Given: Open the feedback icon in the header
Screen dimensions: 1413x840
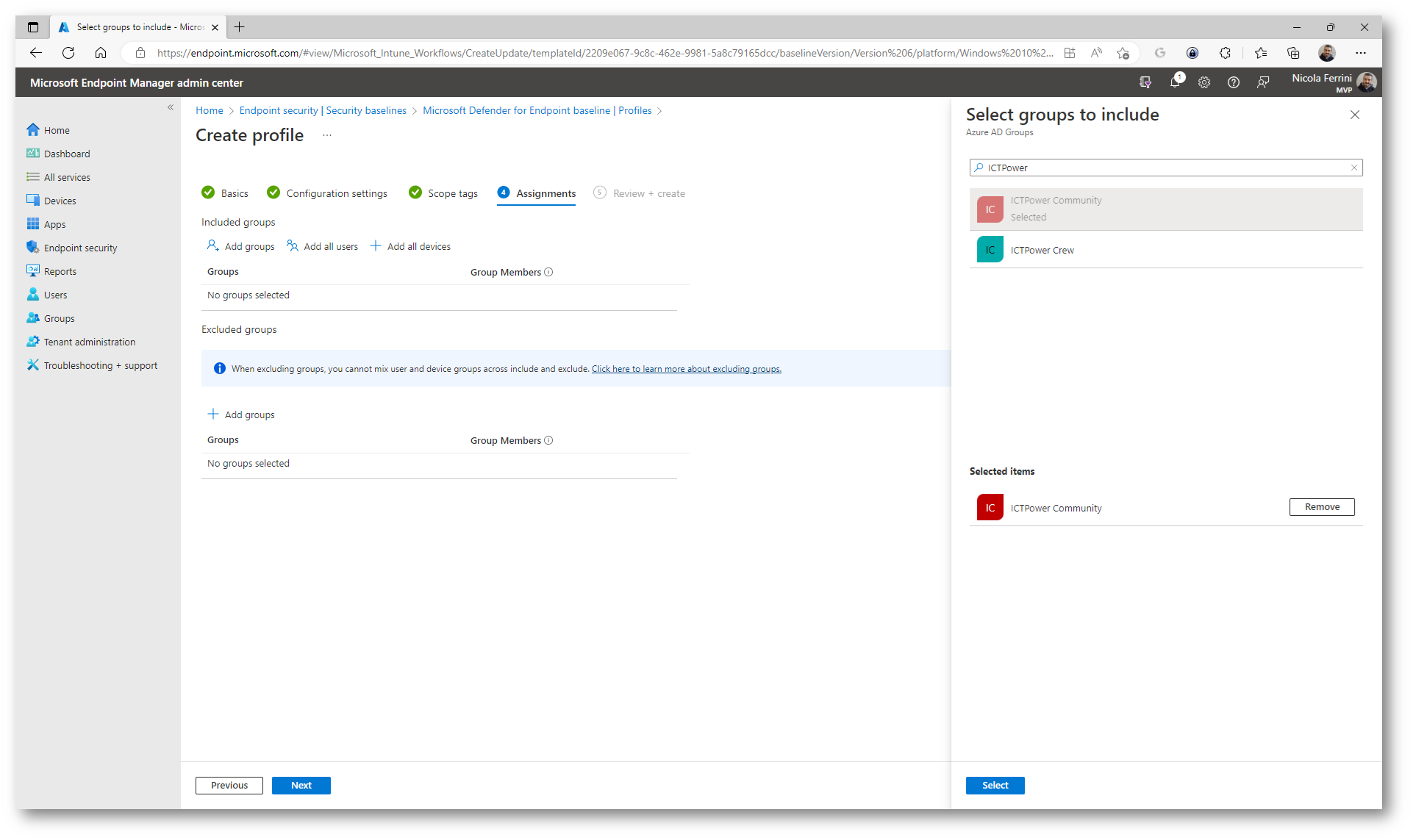Looking at the screenshot, I should coord(1263,82).
